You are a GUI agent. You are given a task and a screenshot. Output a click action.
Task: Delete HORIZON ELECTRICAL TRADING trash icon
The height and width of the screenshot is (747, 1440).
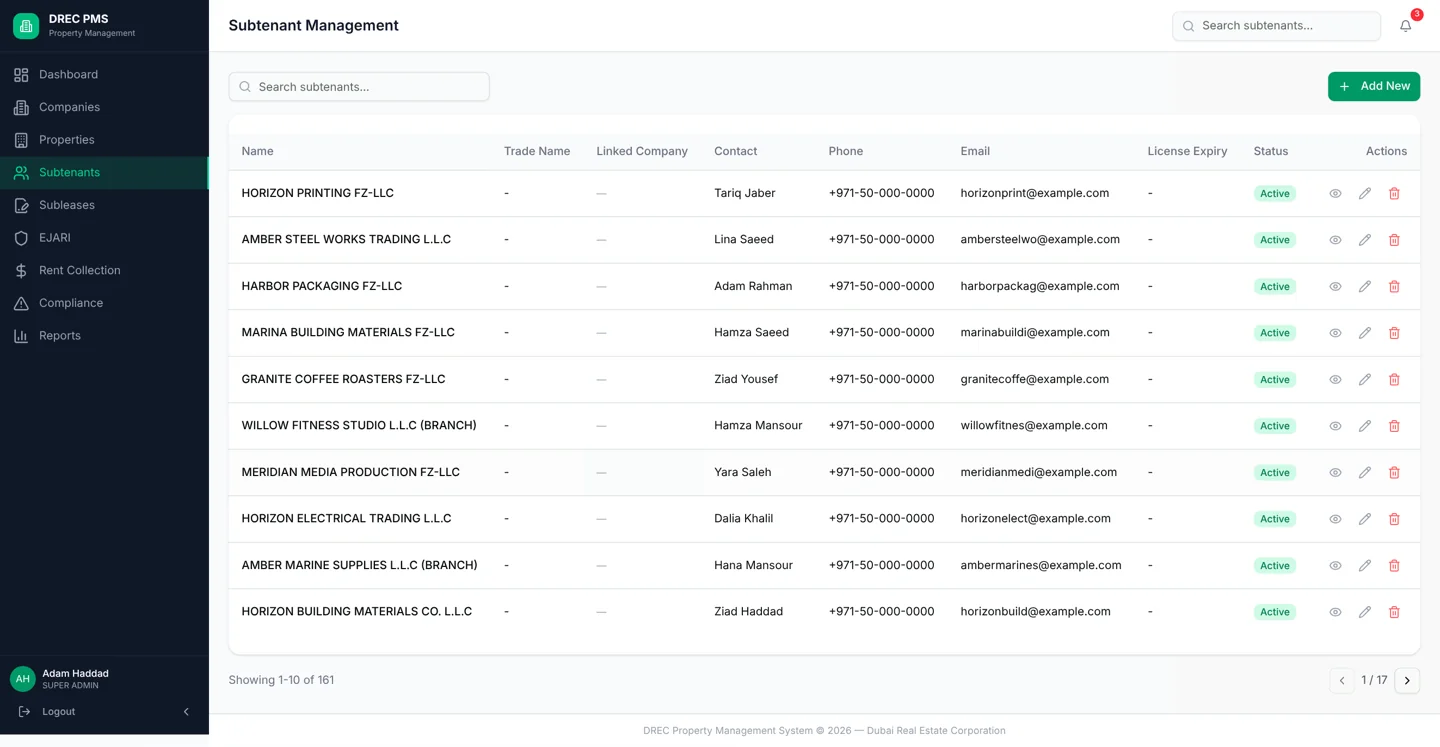pos(1394,519)
